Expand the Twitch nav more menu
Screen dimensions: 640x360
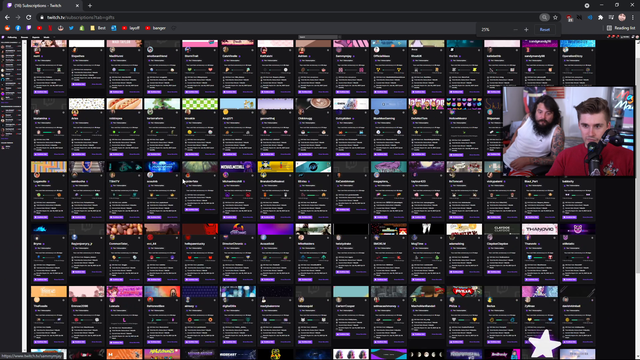point(53,37)
